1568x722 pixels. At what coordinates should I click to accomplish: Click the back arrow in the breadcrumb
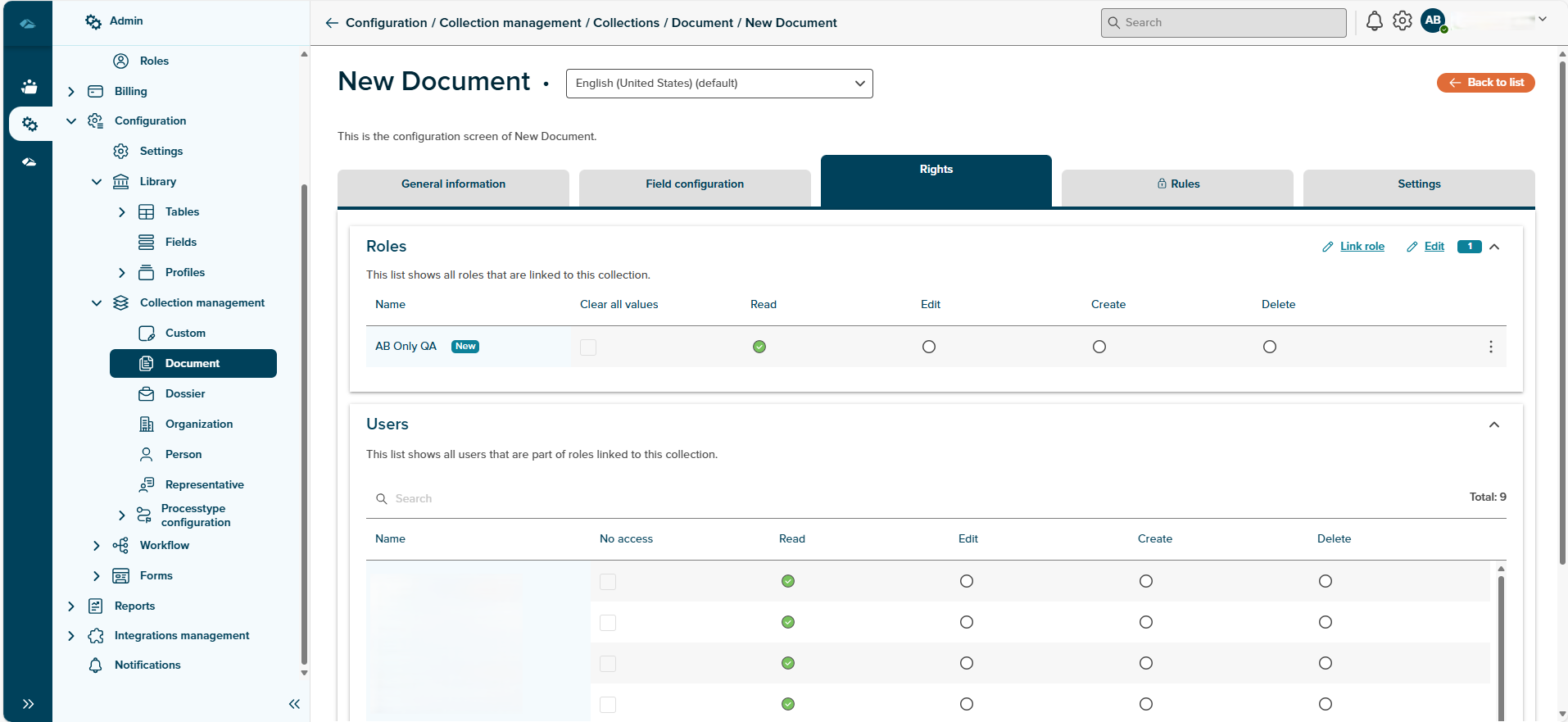[x=332, y=23]
